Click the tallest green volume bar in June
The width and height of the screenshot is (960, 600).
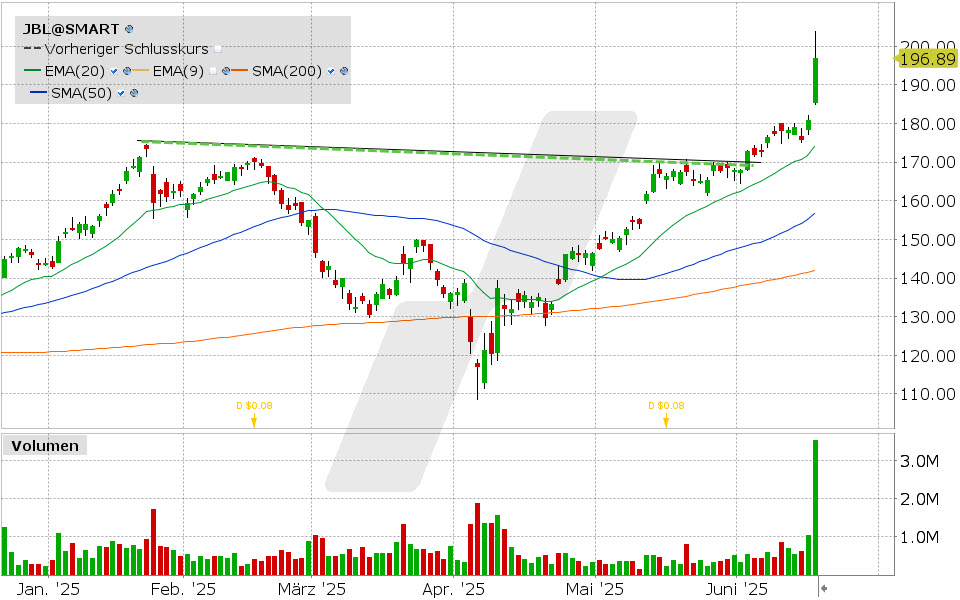pos(816,508)
